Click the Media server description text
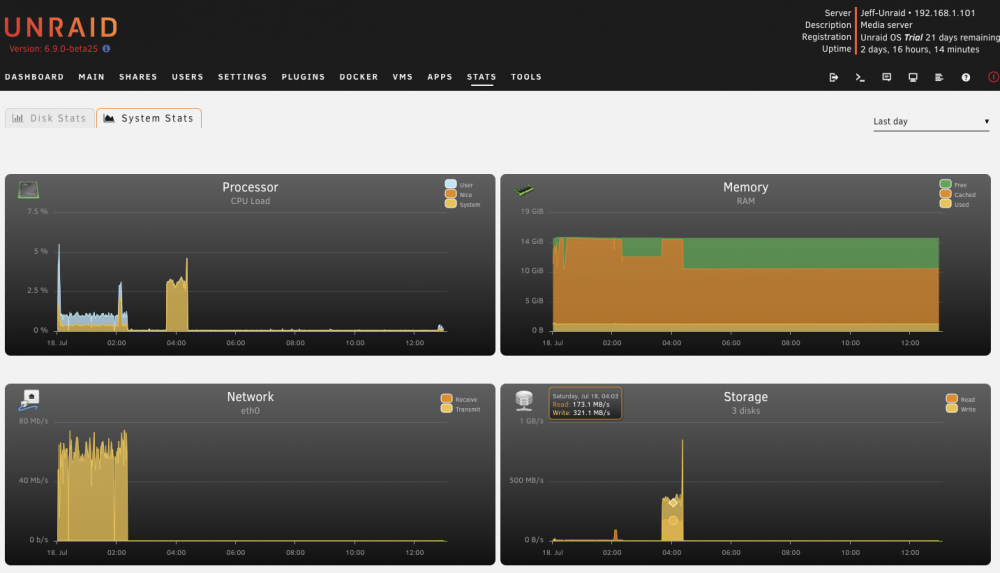 886,25
